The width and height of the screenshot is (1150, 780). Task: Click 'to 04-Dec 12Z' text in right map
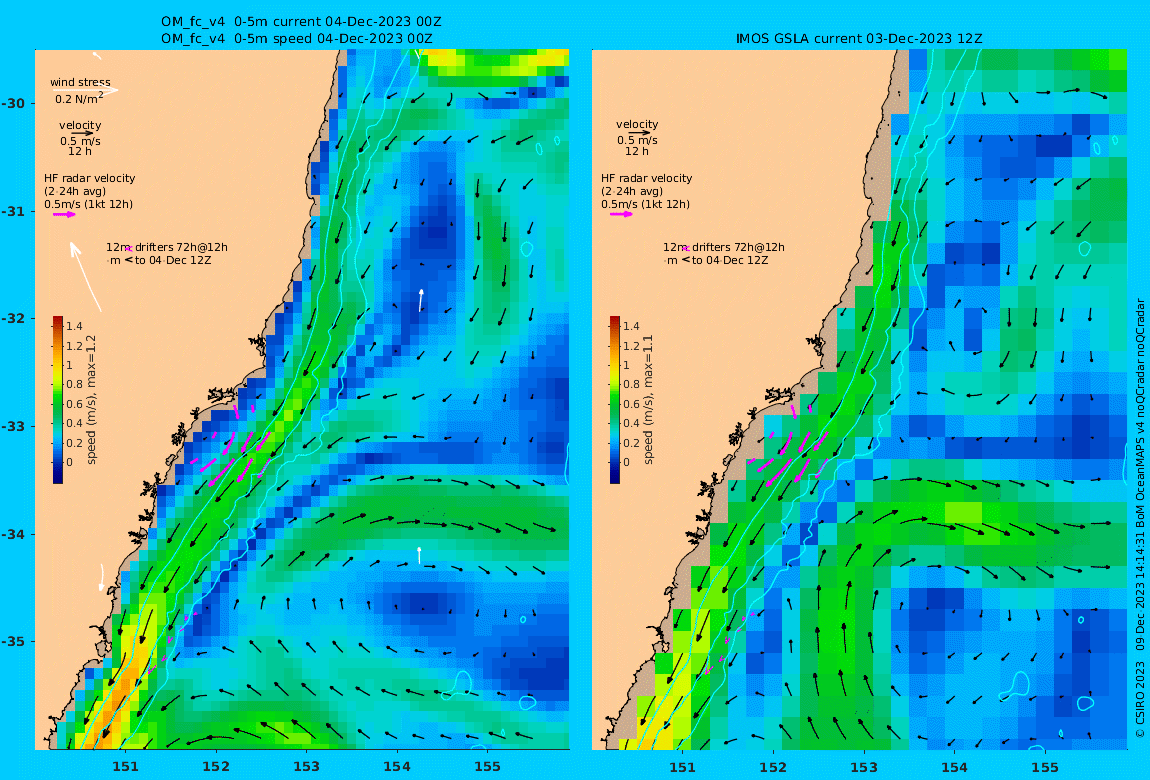tap(730, 260)
